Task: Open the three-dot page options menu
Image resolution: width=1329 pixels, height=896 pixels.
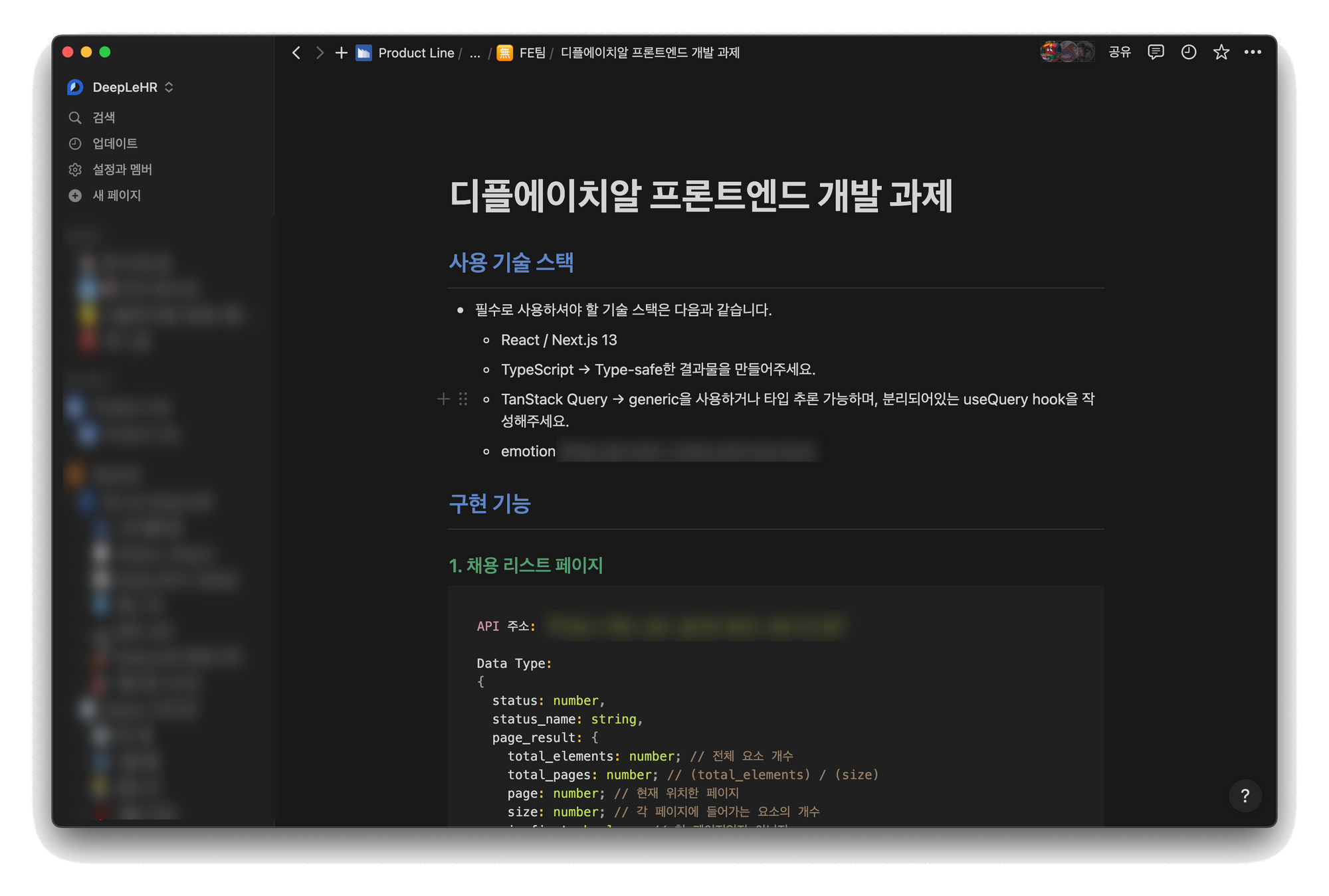Action: click(1253, 52)
